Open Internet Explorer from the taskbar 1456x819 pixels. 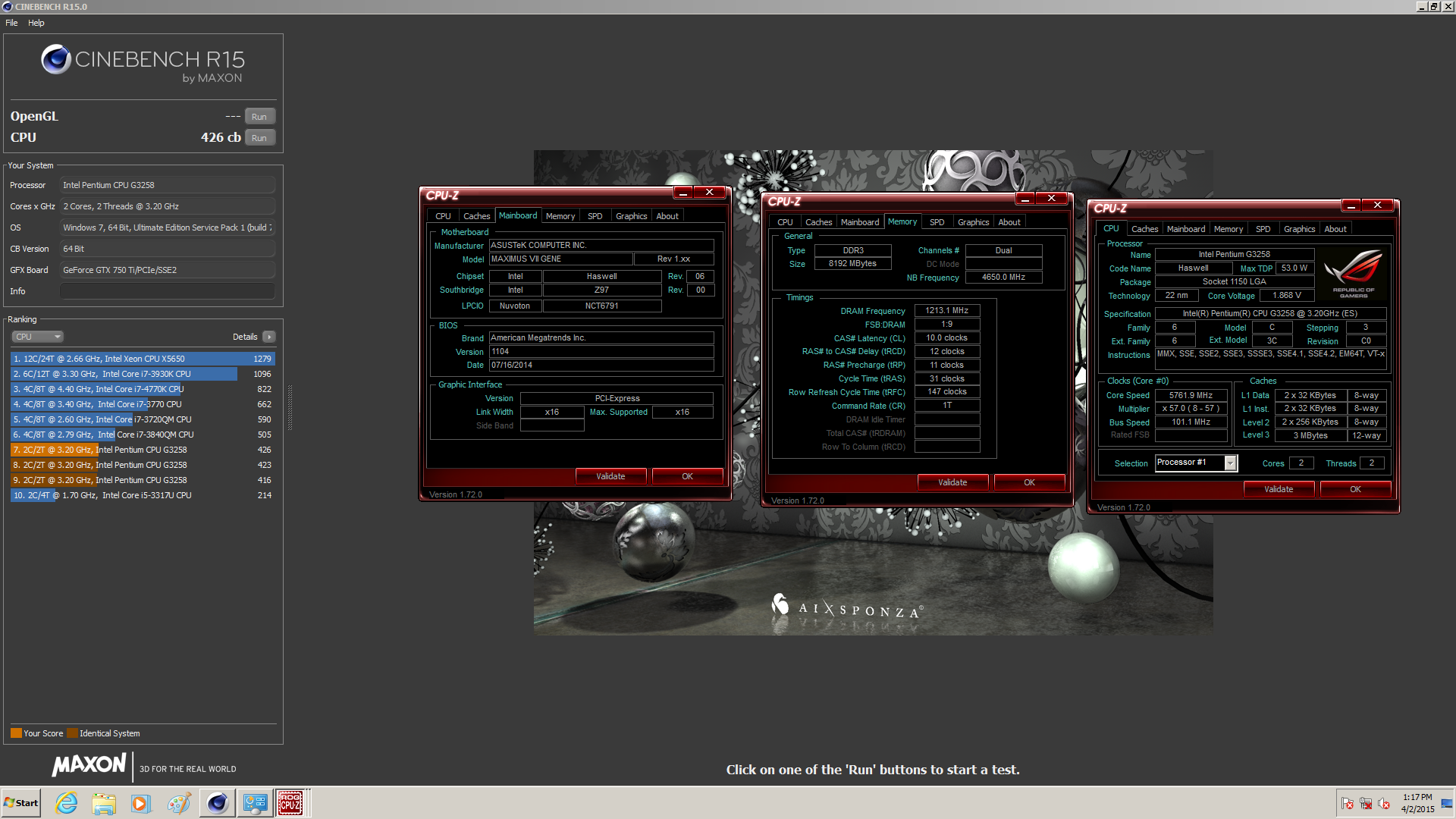click(67, 803)
